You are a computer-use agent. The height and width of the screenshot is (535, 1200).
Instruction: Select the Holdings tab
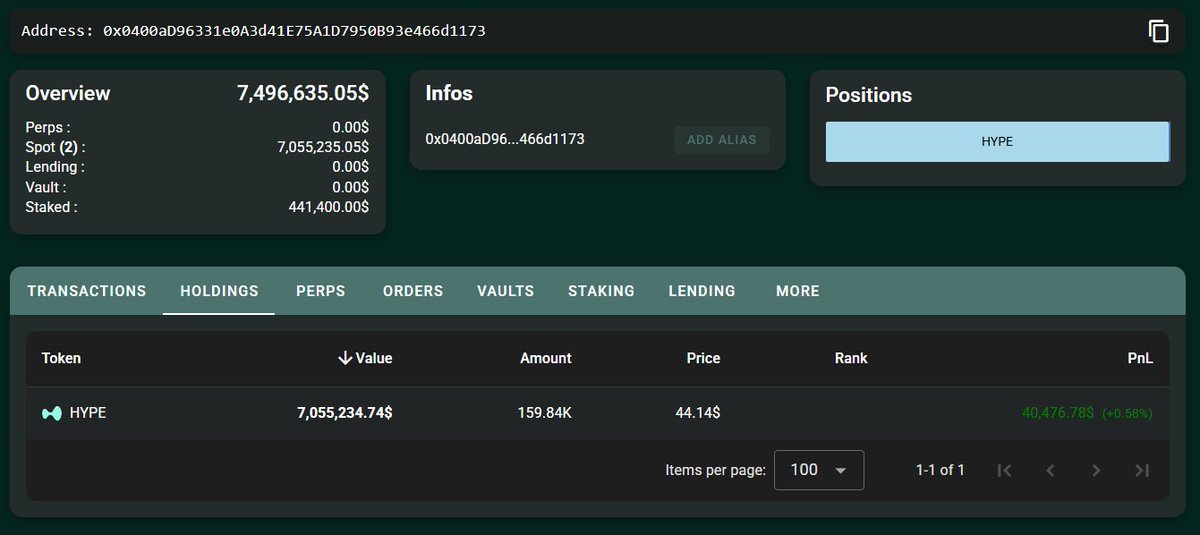coord(219,291)
